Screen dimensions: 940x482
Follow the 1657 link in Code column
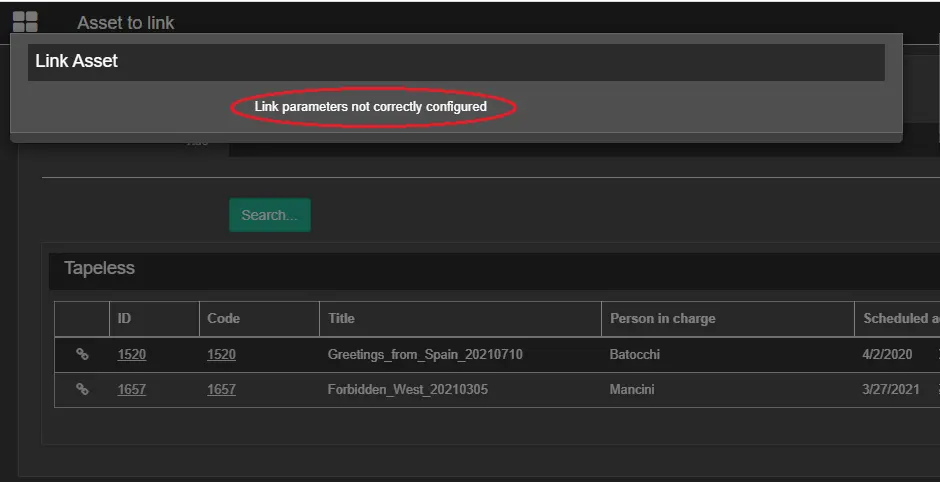[x=221, y=390]
